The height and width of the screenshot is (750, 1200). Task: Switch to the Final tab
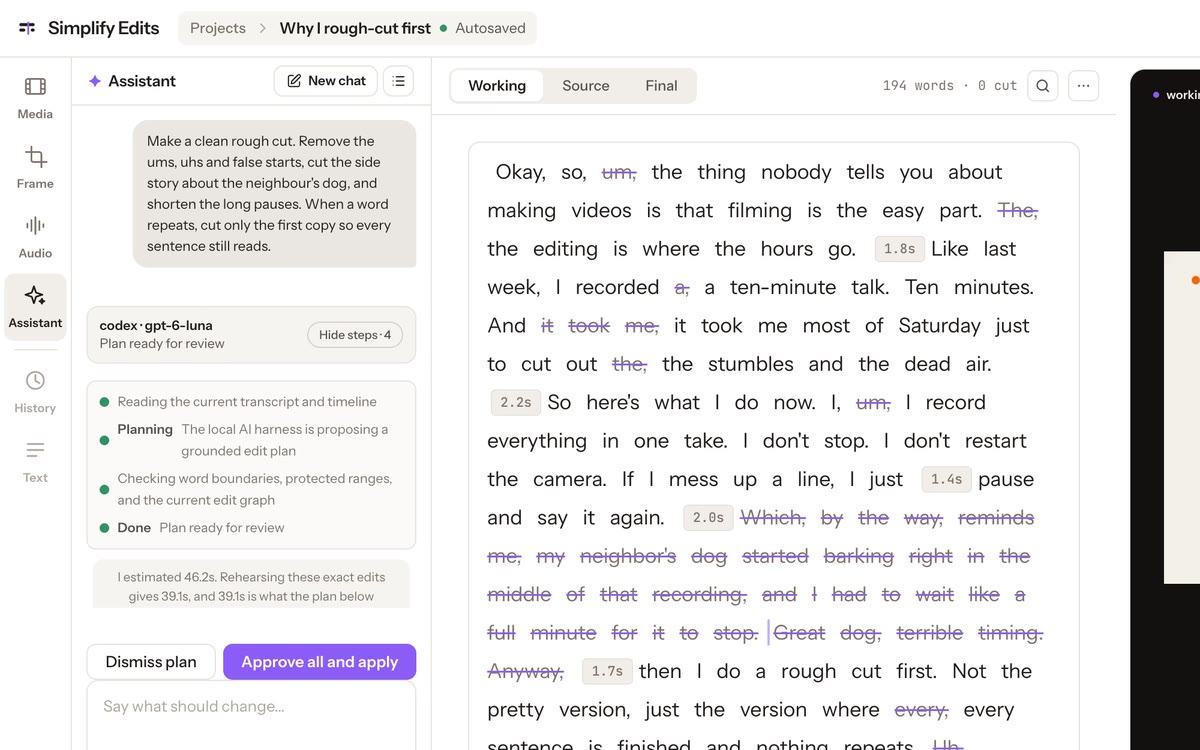pos(661,86)
